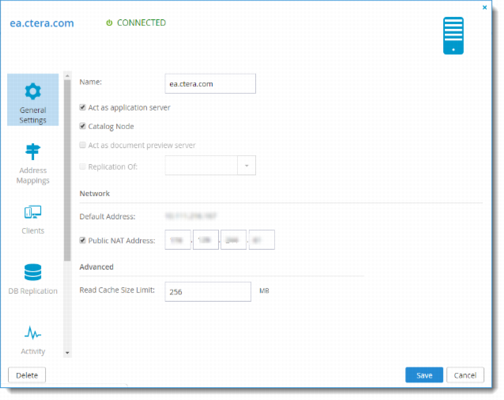
Task: Click the Save button
Action: (x=424, y=375)
